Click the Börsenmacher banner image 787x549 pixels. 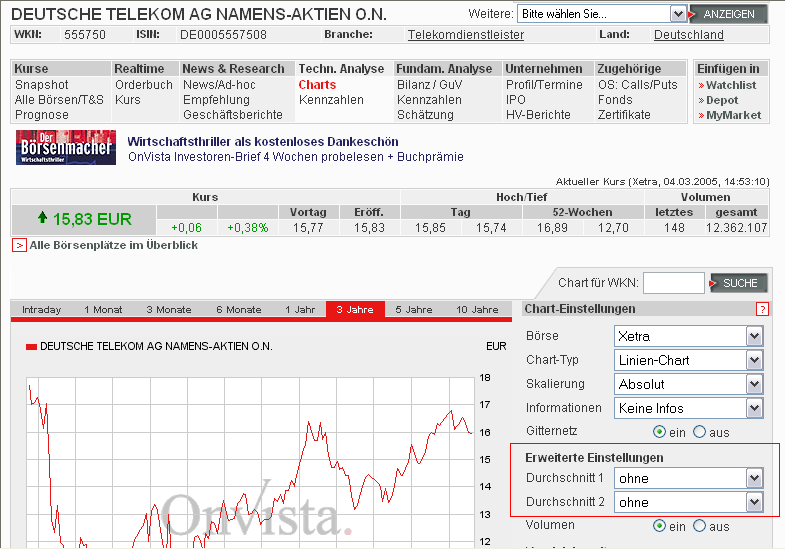coord(66,148)
